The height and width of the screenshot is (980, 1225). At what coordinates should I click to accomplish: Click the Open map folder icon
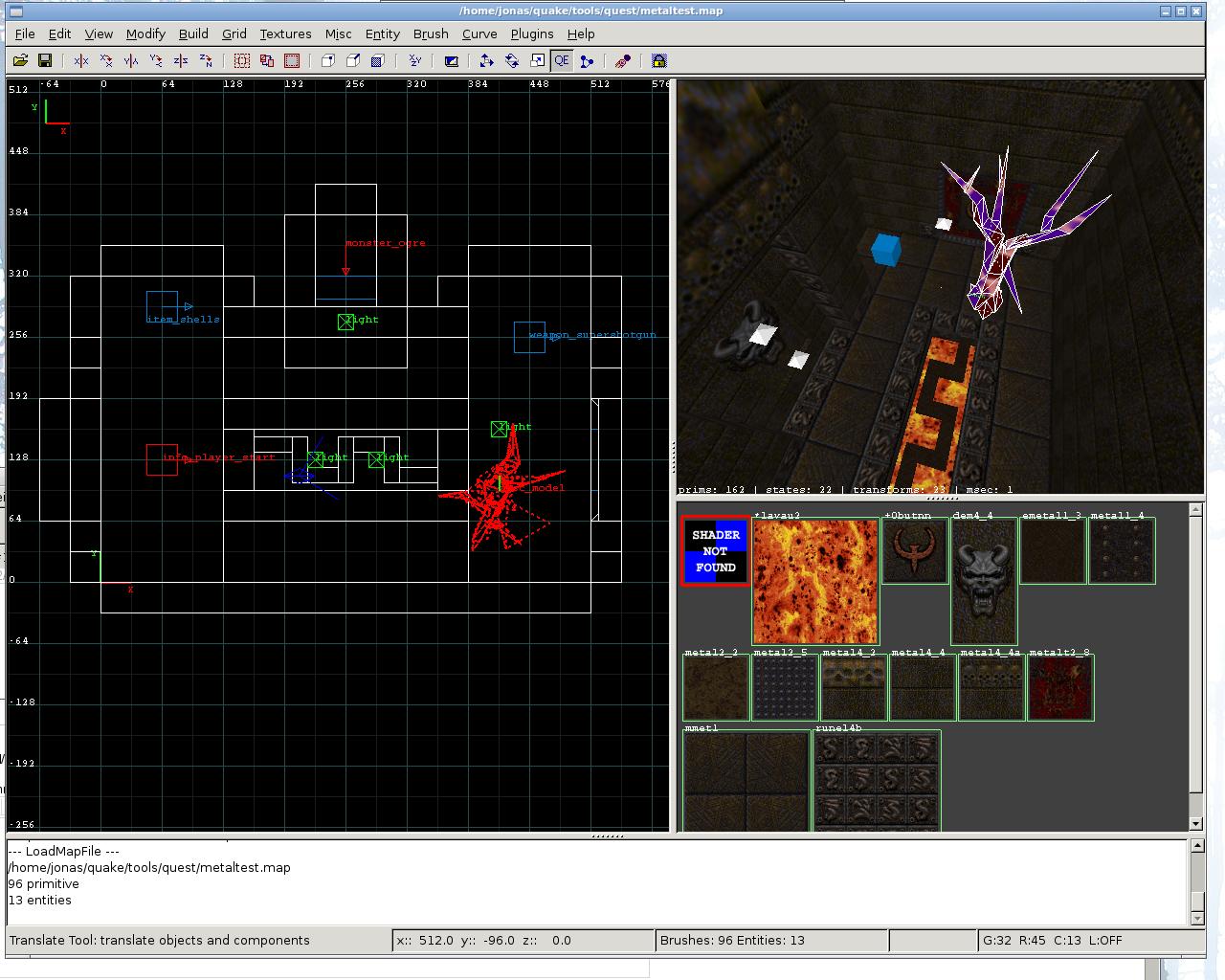20,60
